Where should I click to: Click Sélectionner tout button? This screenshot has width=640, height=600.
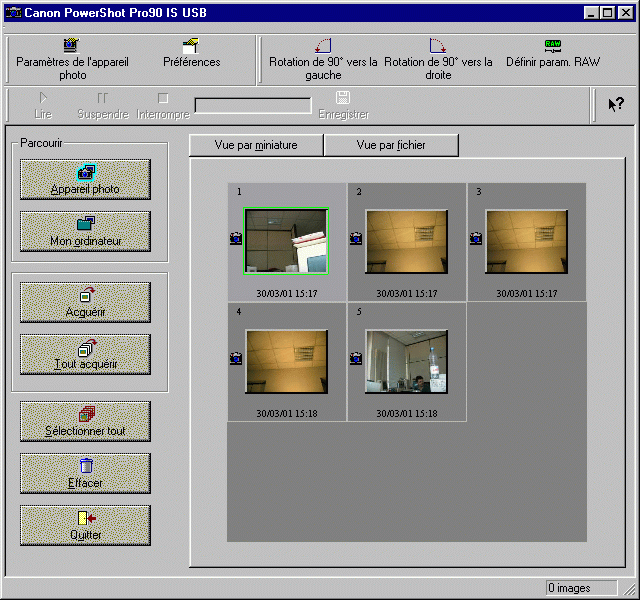pos(85,421)
